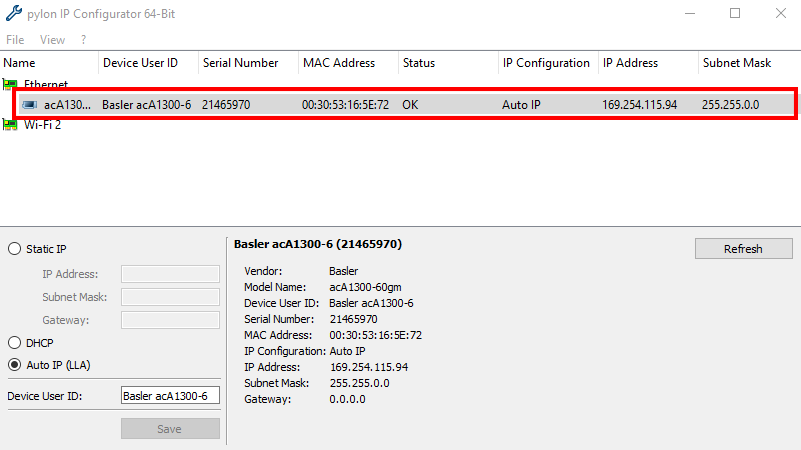Click the Vendor value Basler
The width and height of the screenshot is (801, 450).
click(x=344, y=271)
